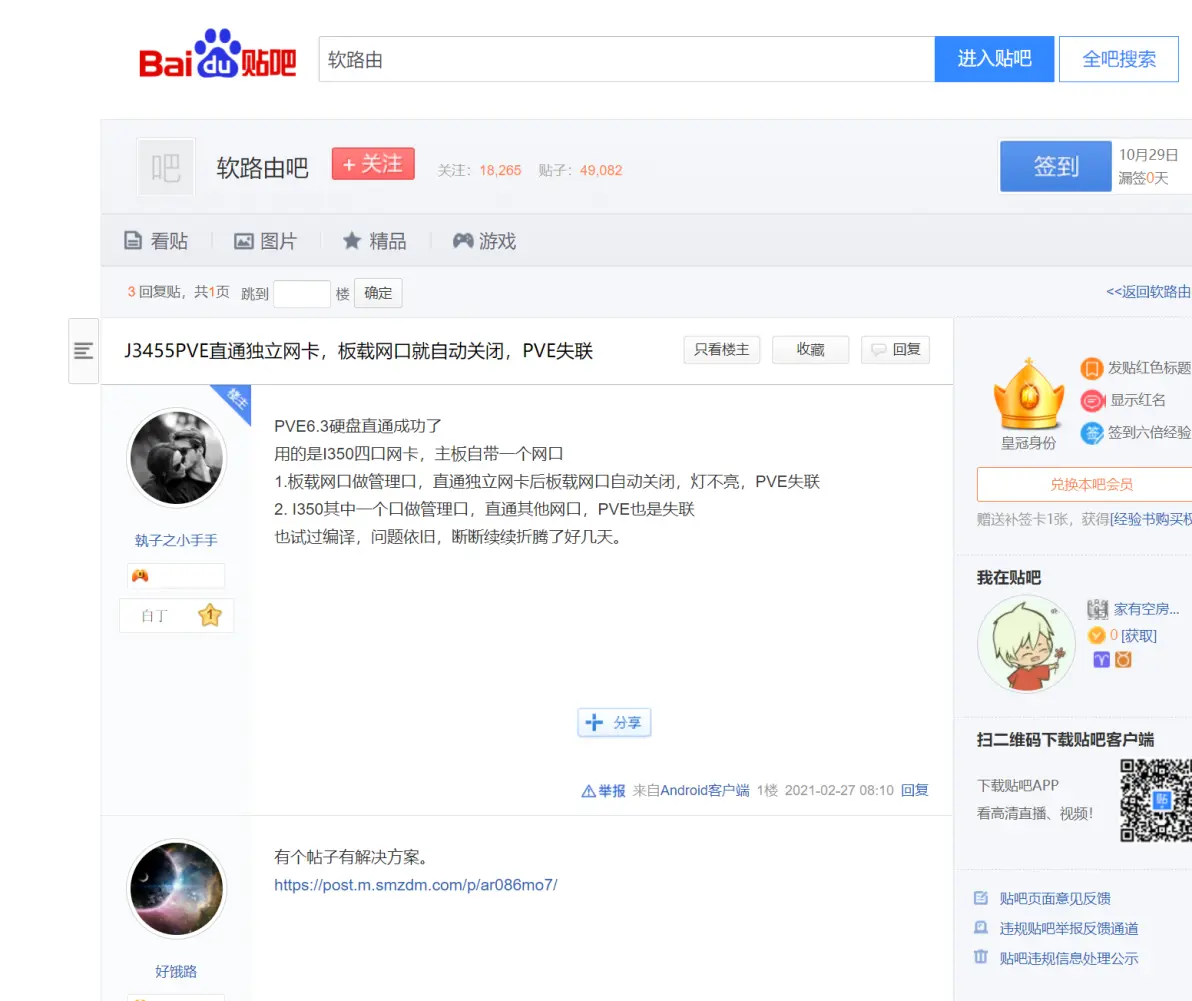Open the 游戏 section tab
The image size is (1192, 1001).
tap(484, 241)
